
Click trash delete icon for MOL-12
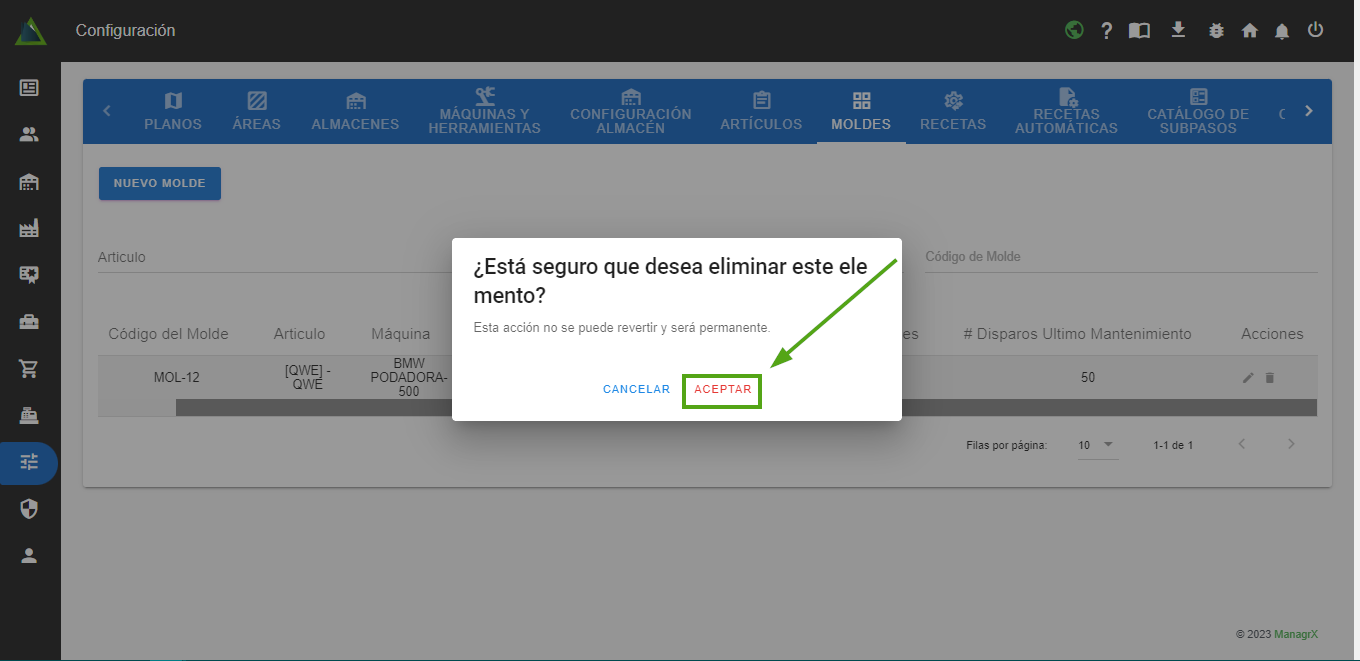1270,378
